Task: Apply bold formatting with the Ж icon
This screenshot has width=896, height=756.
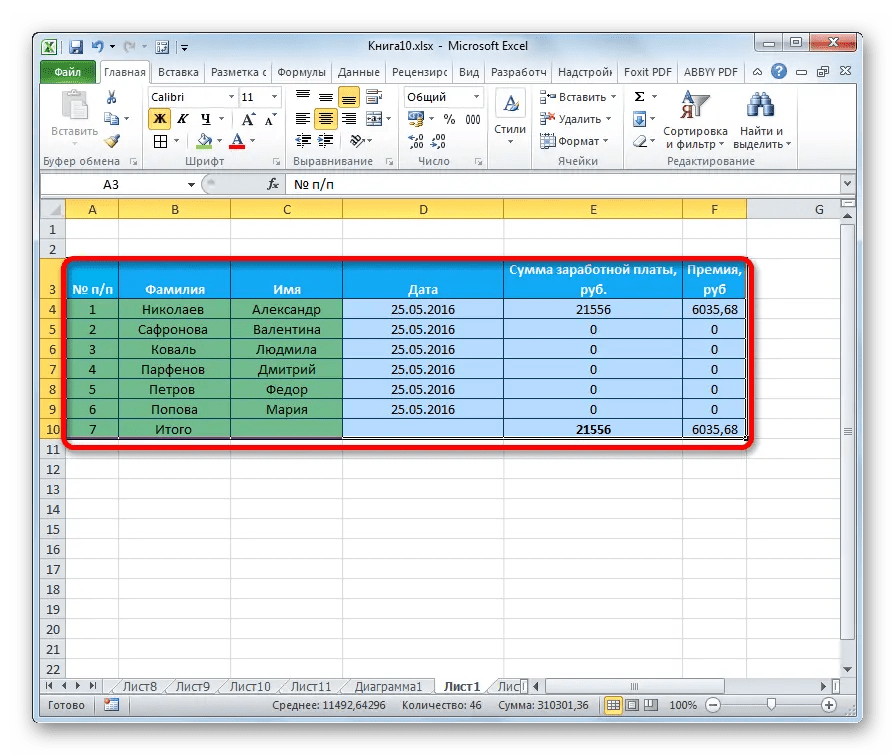Action: pos(160,119)
